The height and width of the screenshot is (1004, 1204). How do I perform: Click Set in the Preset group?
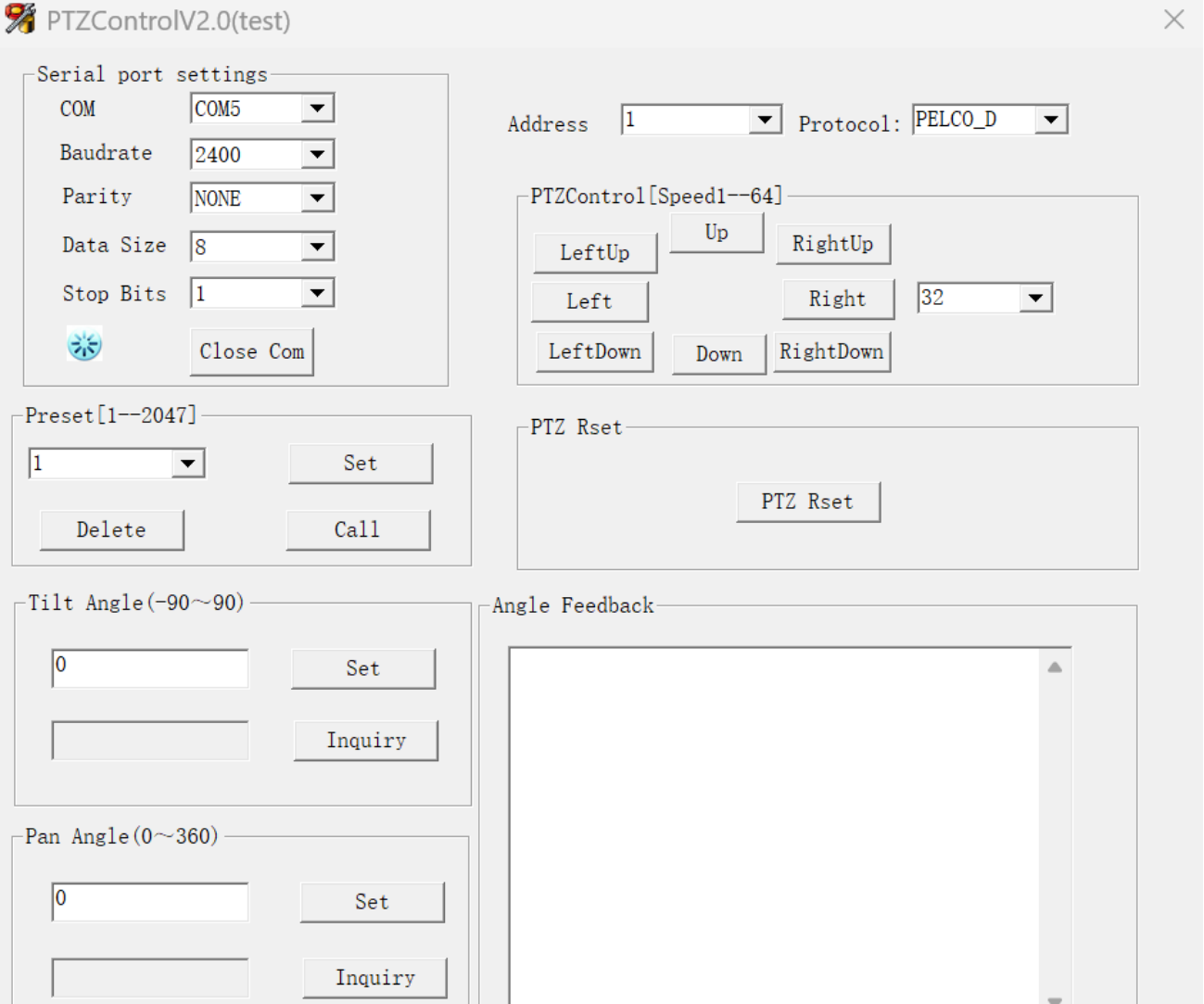361,464
